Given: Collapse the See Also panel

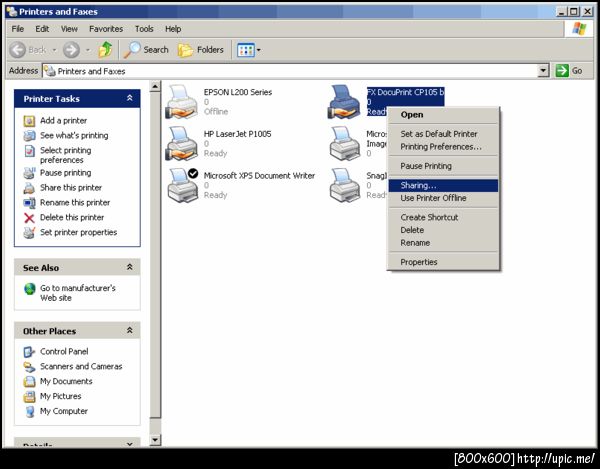Looking at the screenshot, I should tap(130, 267).
